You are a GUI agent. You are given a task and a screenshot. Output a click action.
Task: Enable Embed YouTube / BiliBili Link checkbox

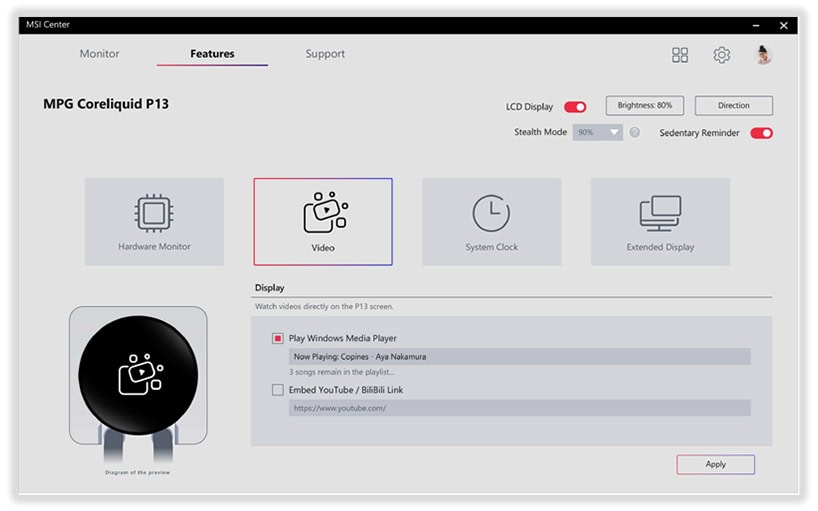point(278,390)
